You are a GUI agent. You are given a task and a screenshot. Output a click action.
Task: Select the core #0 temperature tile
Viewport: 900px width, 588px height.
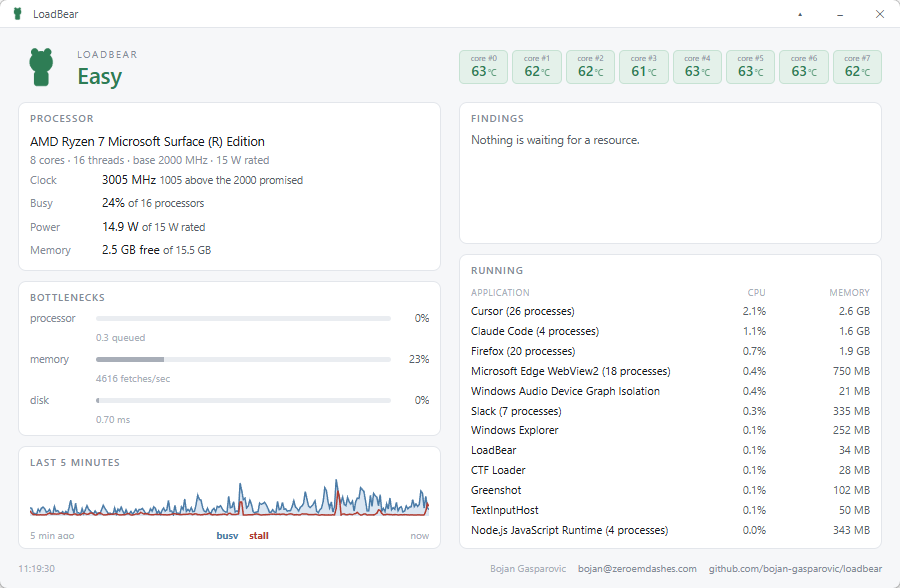click(x=483, y=67)
